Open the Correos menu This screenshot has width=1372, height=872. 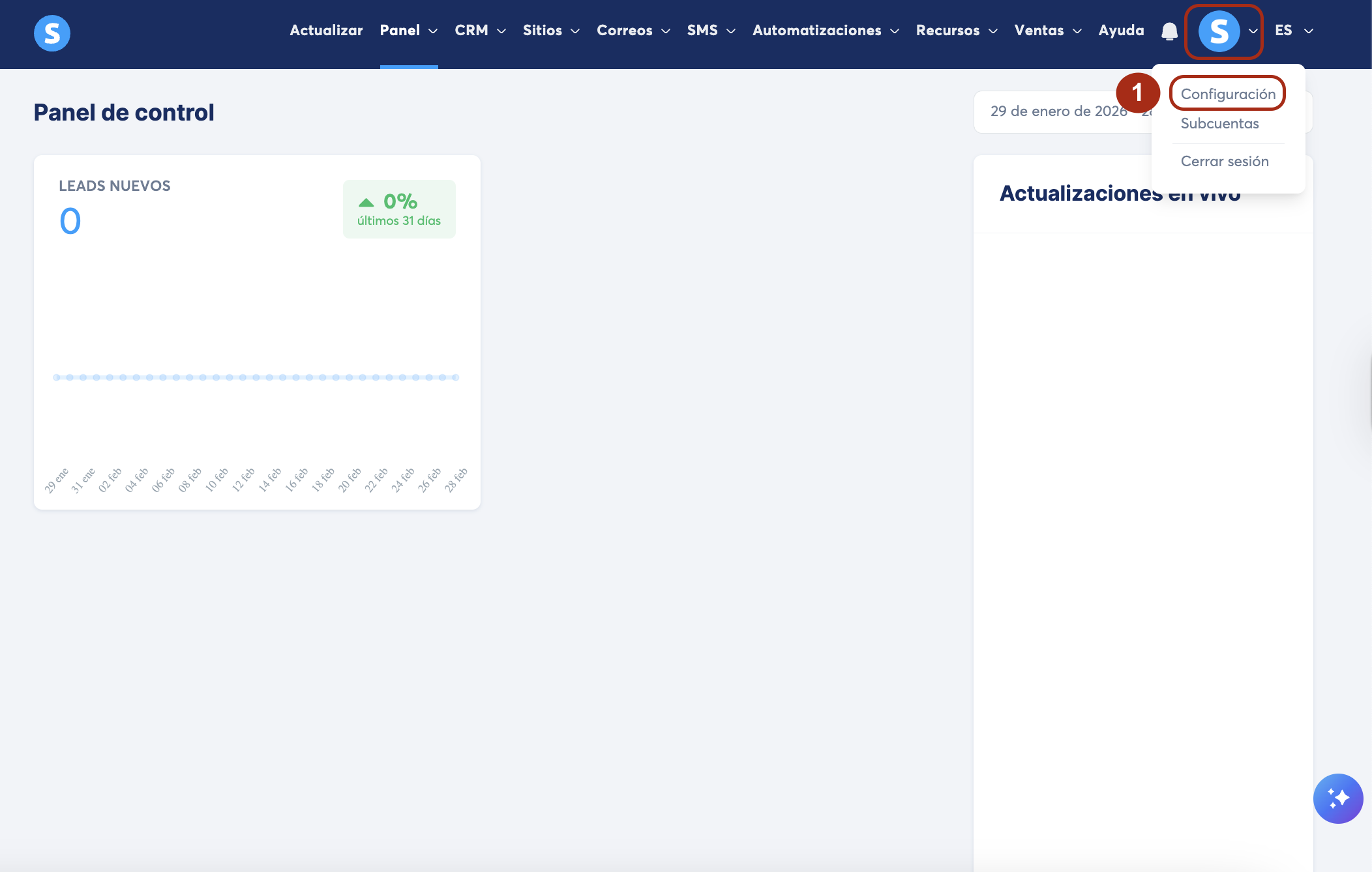pyautogui.click(x=633, y=31)
